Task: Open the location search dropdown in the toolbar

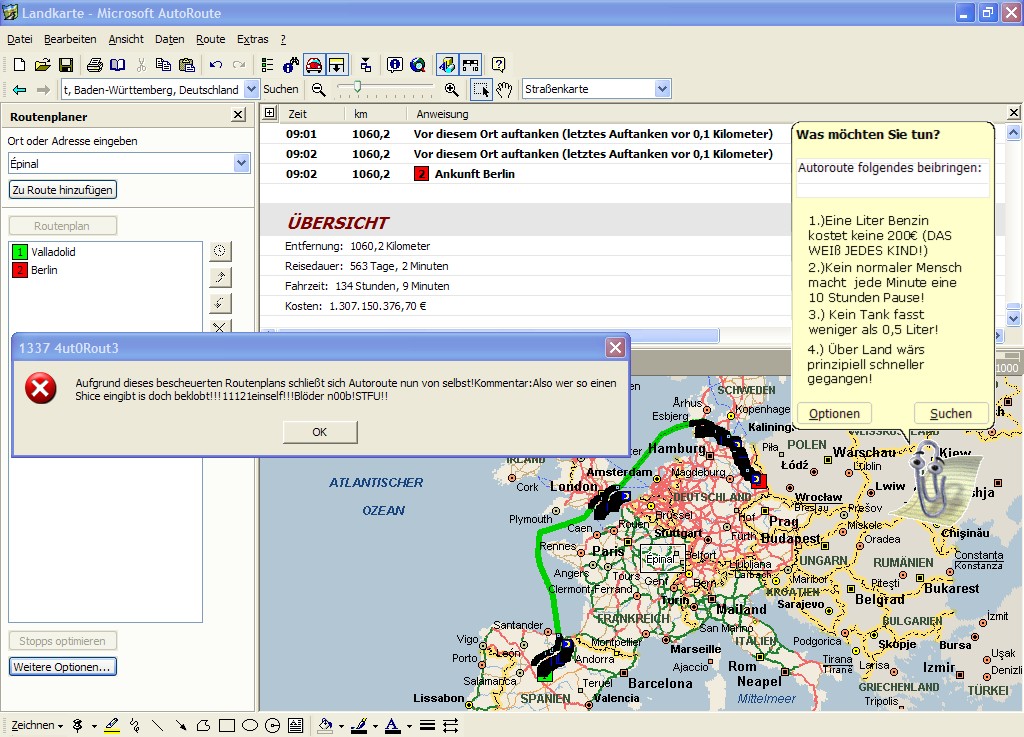Action: 251,89
